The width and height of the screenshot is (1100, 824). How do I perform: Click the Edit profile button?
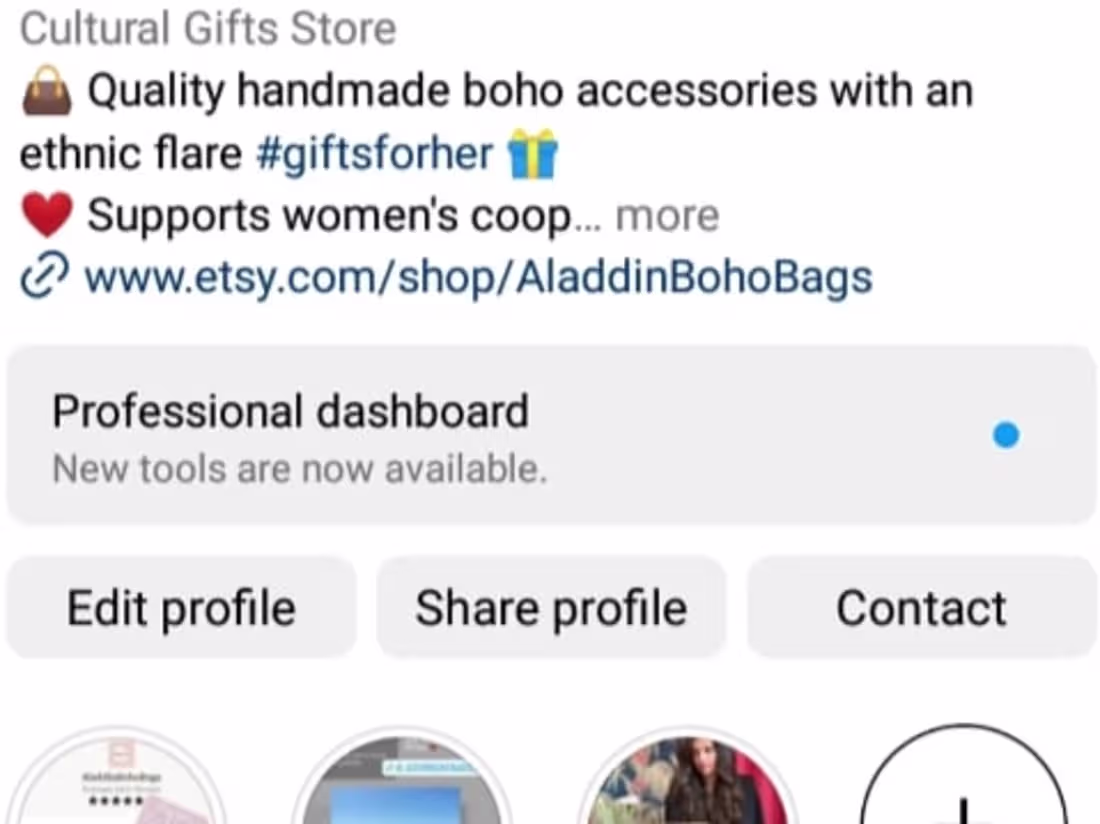181,607
